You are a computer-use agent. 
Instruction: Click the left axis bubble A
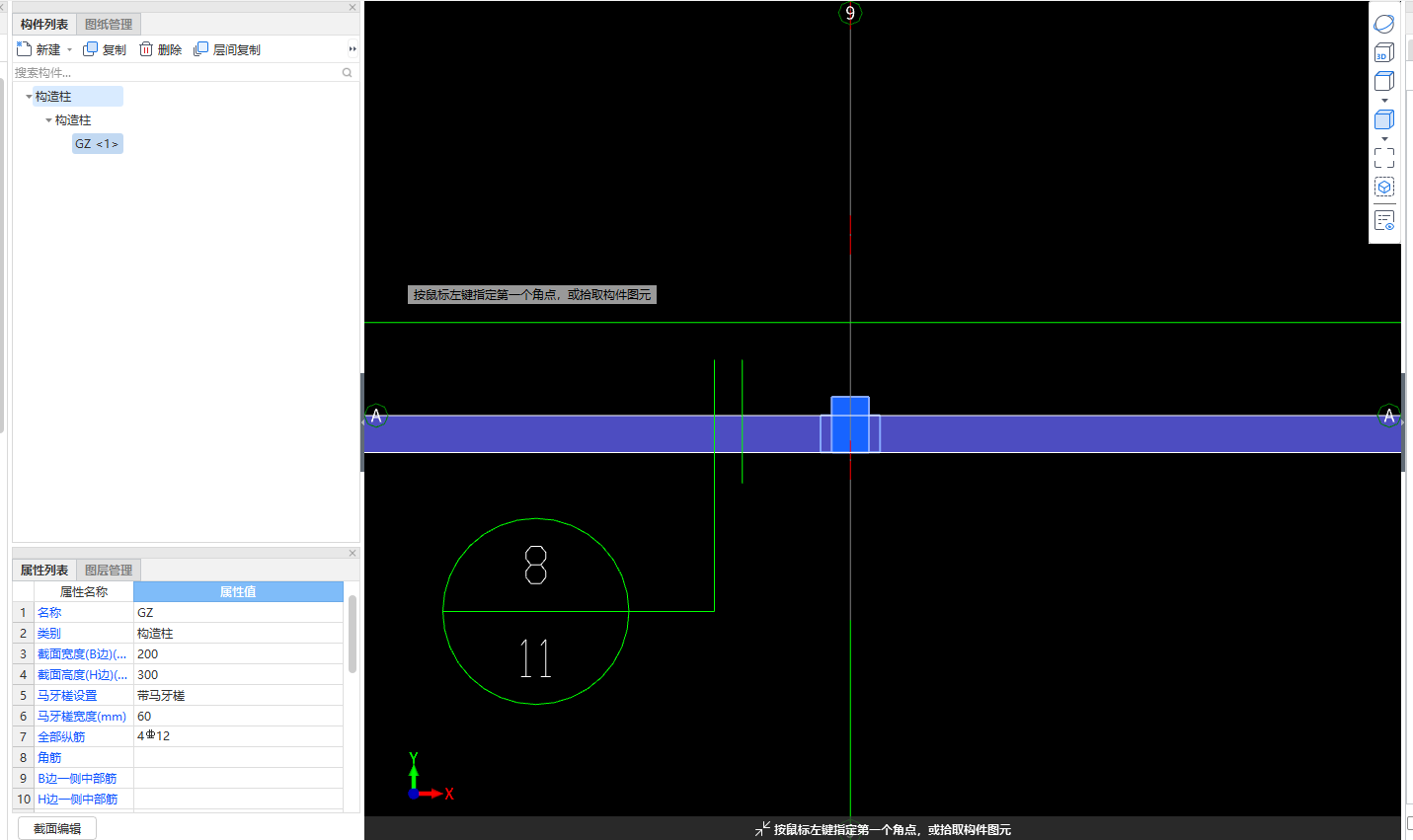(x=376, y=416)
